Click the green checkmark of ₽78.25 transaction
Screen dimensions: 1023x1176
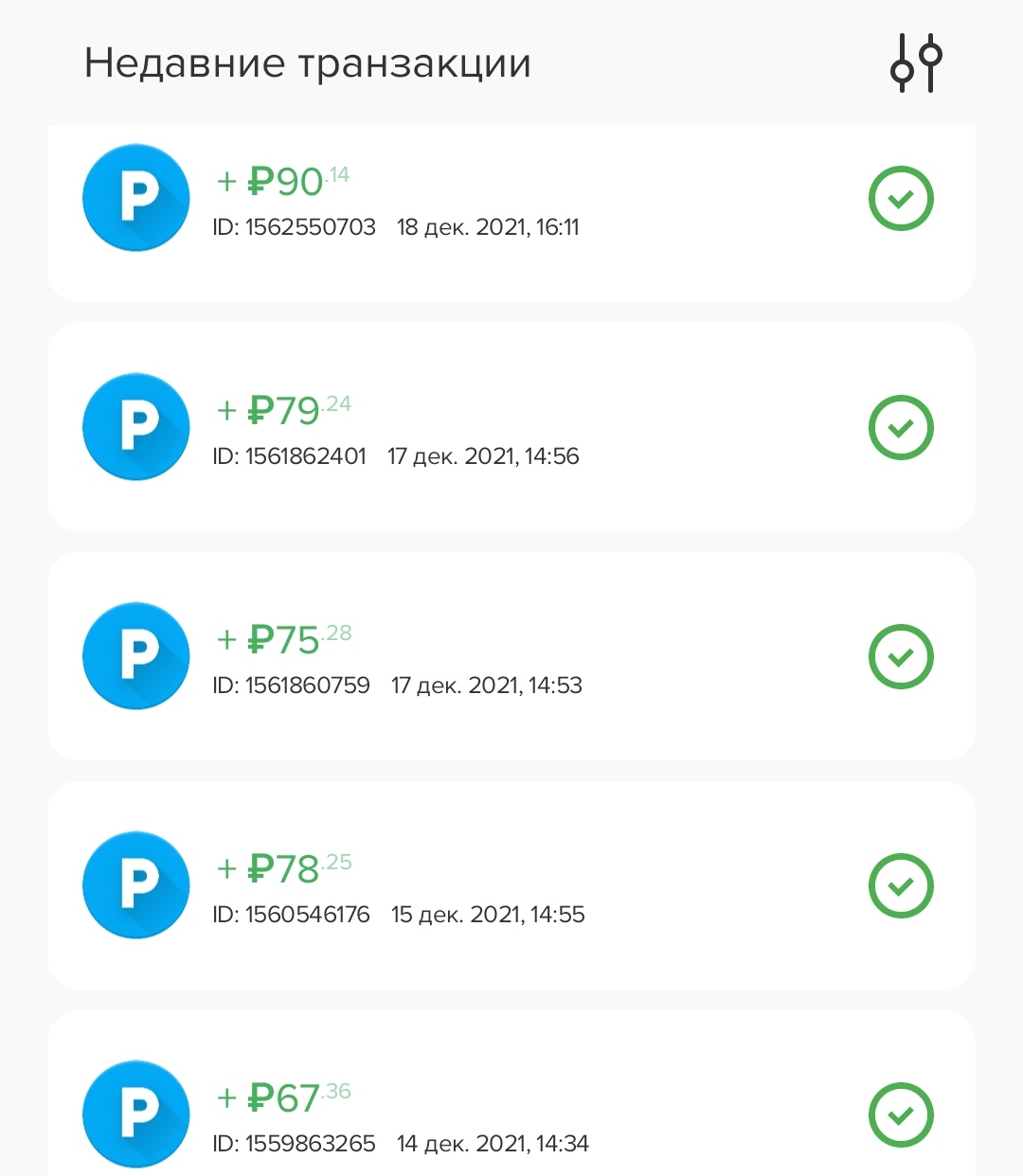(901, 886)
